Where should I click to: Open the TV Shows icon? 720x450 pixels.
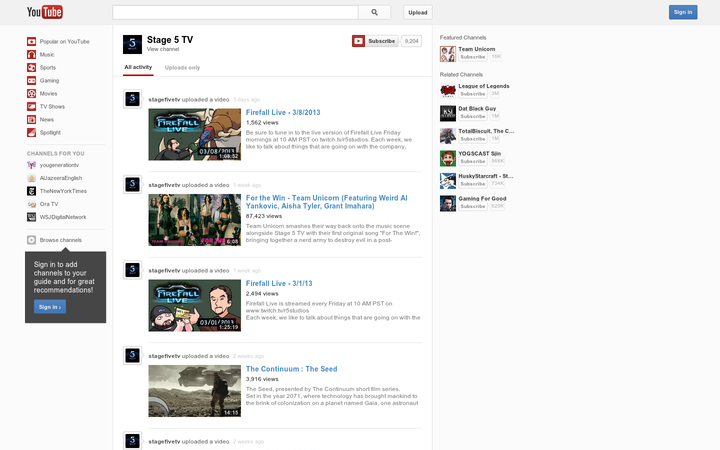pos(31,107)
